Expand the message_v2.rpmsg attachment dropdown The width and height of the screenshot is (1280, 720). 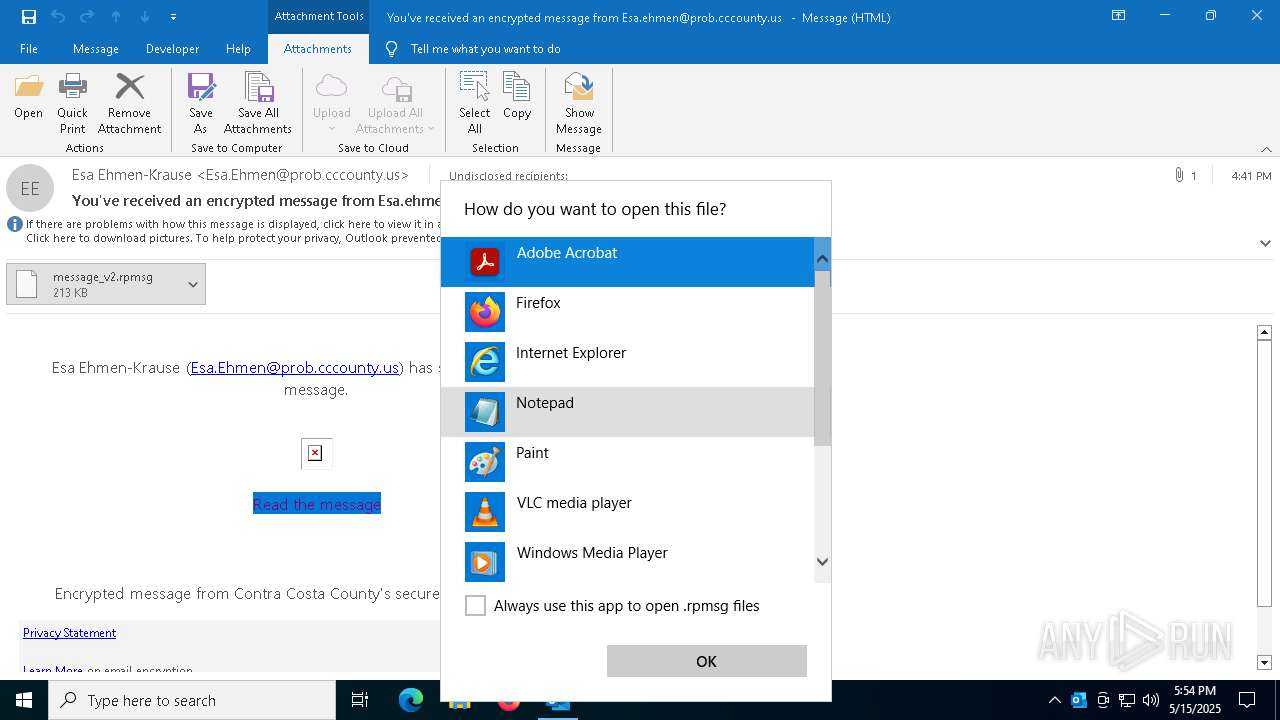point(193,284)
